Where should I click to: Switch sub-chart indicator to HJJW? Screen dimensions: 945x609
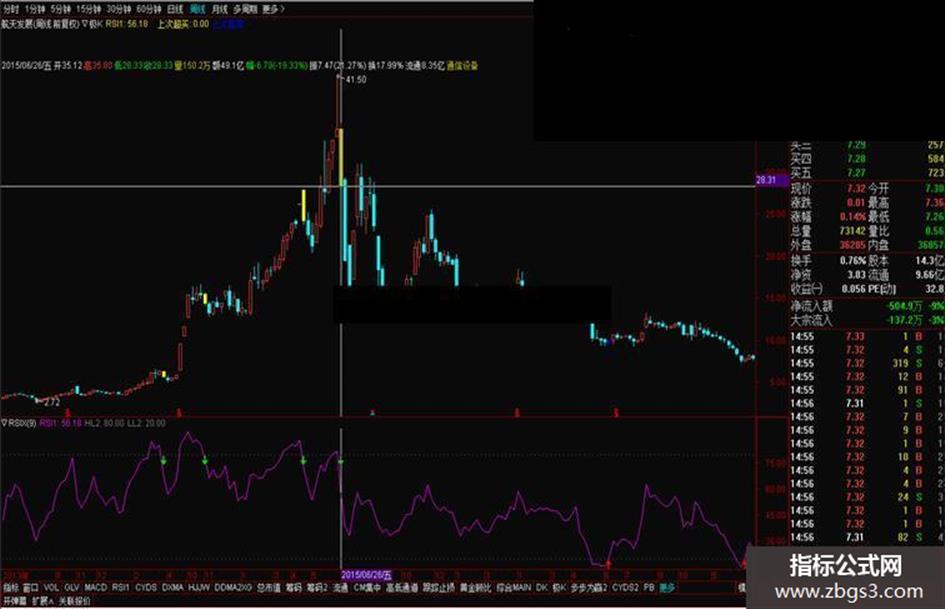[x=199, y=587]
